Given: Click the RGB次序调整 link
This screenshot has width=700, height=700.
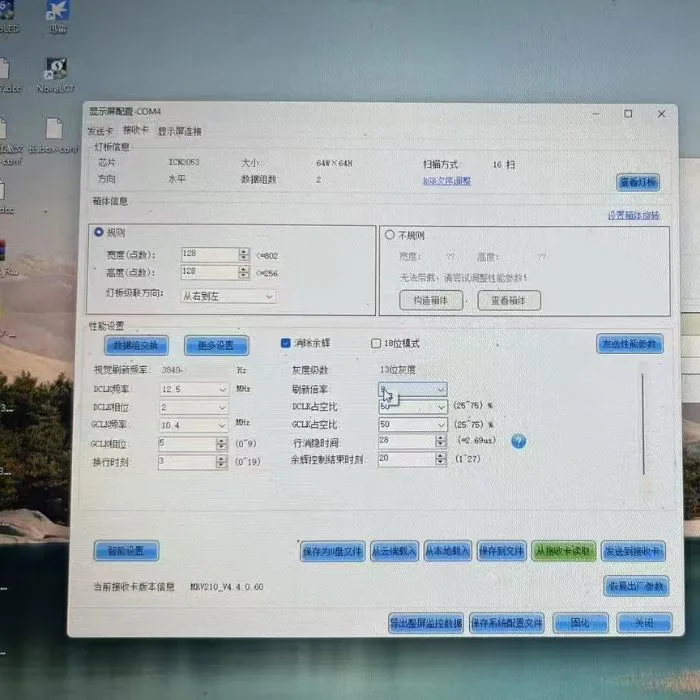Looking at the screenshot, I should (x=446, y=181).
